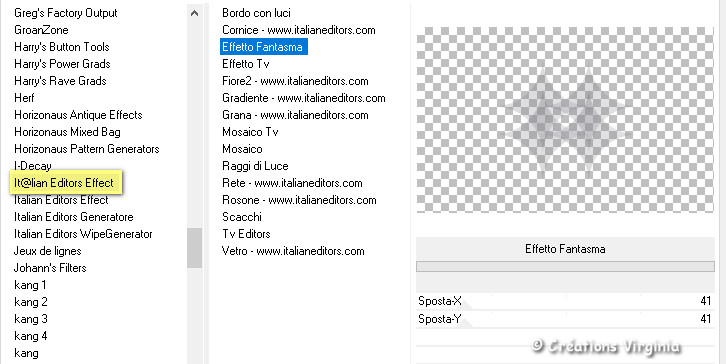Click the Sposta-Y value 41
The width and height of the screenshot is (726, 364).
tap(705, 319)
